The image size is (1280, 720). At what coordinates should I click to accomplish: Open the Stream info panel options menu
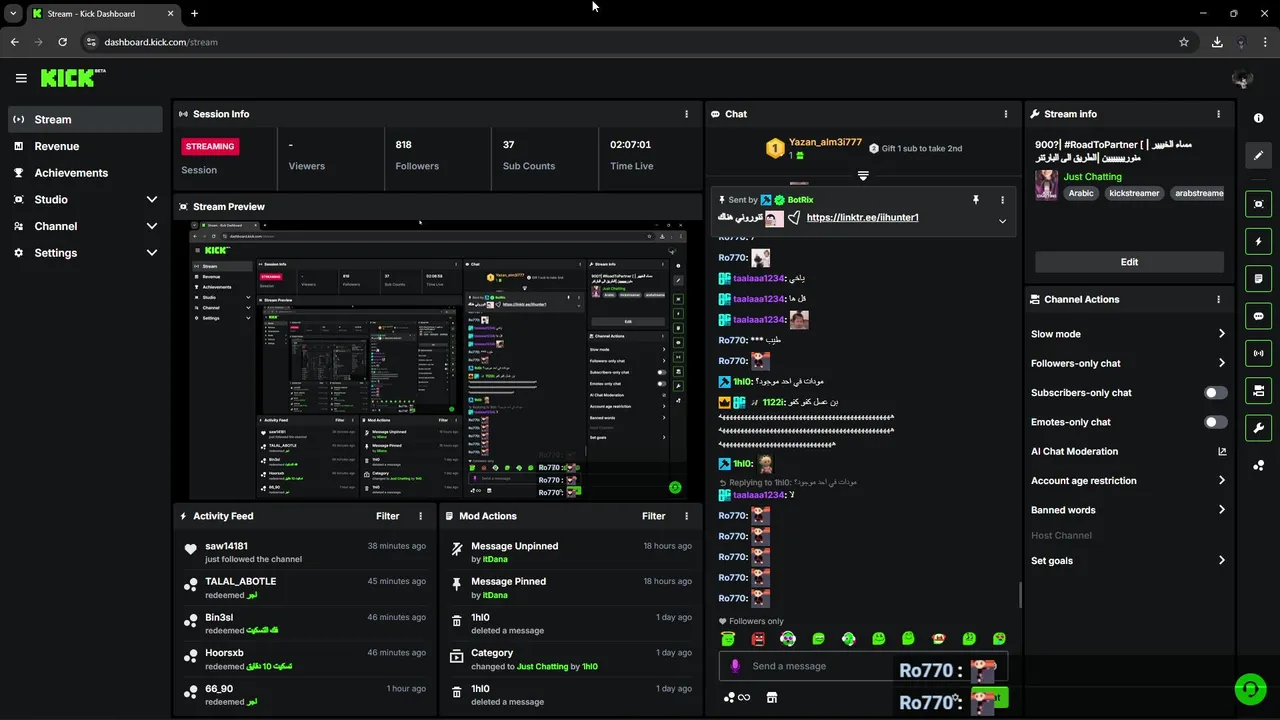(1218, 114)
